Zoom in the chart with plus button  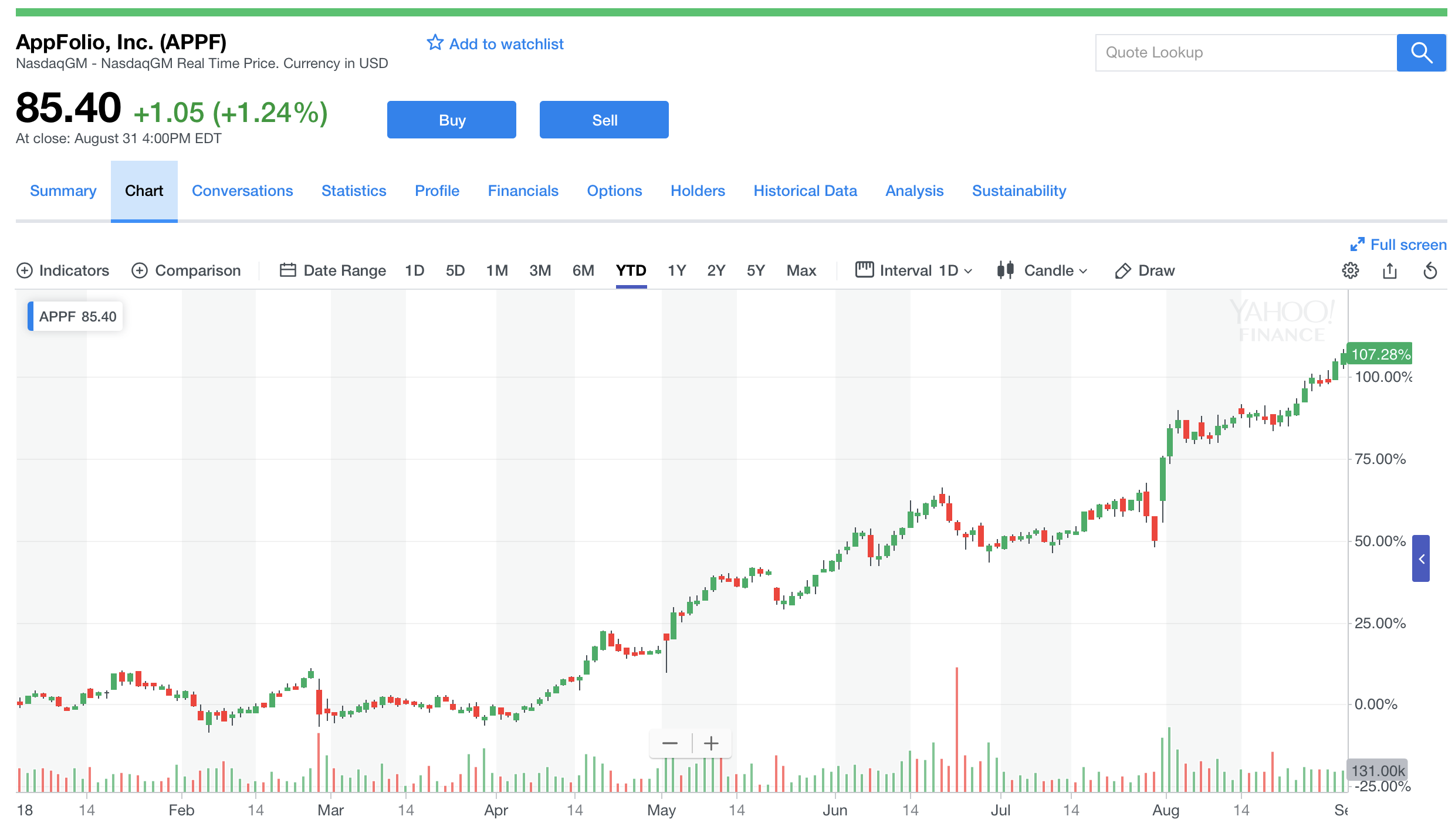711,743
